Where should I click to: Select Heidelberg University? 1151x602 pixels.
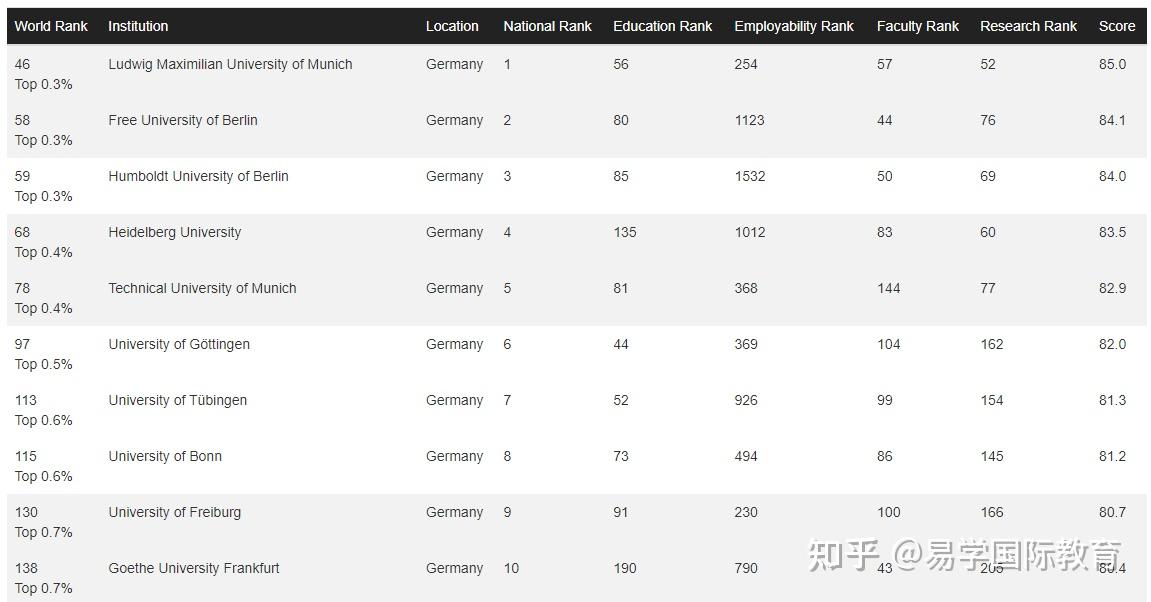(175, 233)
